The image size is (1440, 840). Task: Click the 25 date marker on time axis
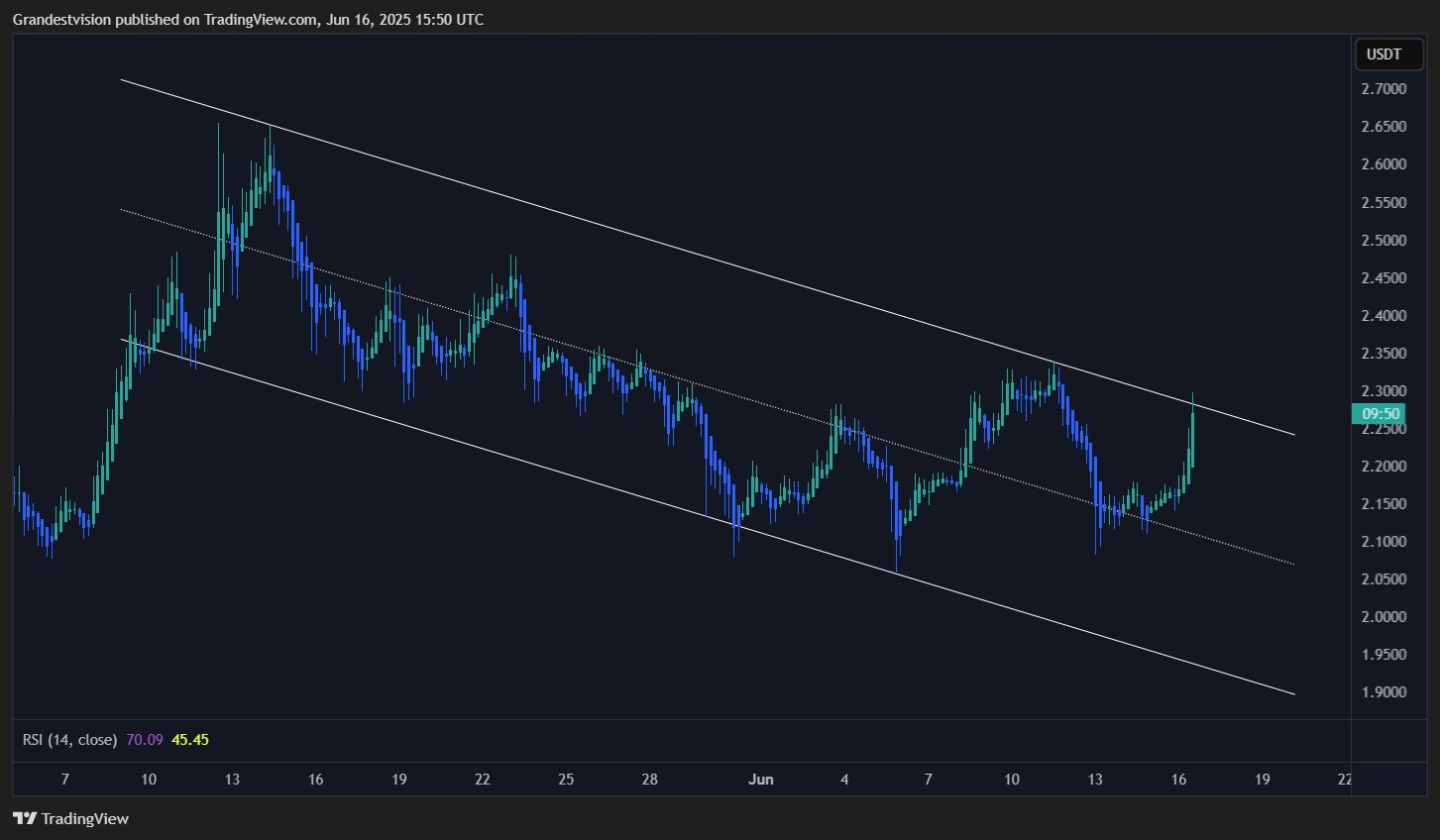(x=566, y=780)
